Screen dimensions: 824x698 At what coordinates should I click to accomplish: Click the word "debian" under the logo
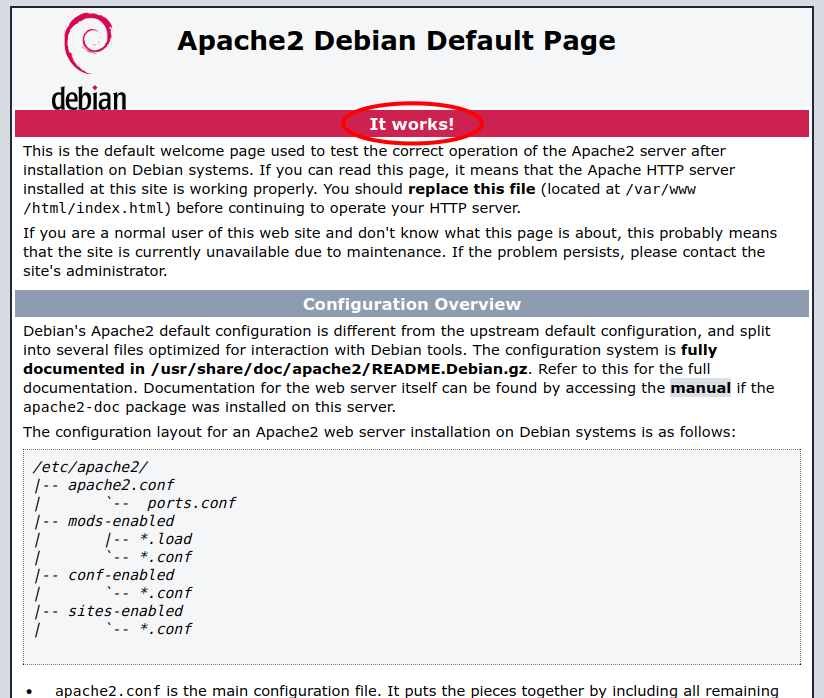tap(88, 98)
